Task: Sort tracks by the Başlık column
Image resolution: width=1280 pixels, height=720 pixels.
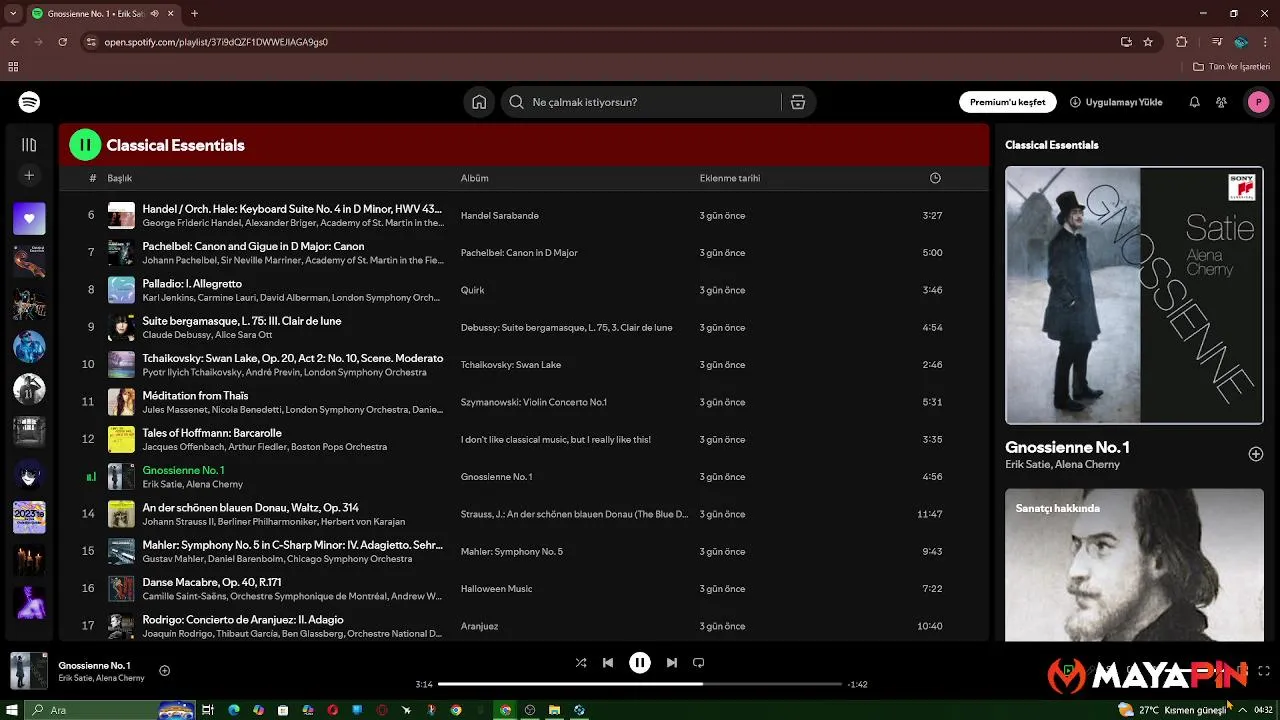Action: coord(120,178)
